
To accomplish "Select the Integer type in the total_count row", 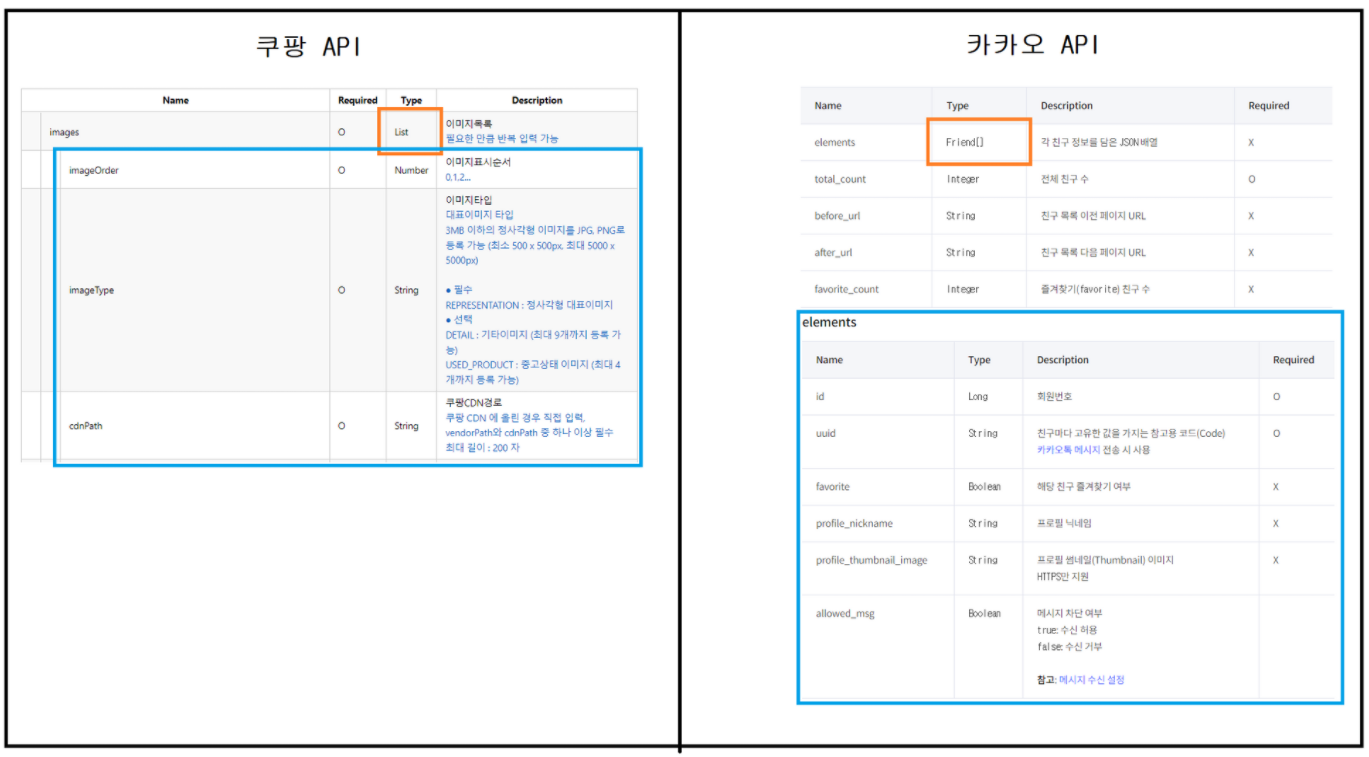I will tap(962, 179).
